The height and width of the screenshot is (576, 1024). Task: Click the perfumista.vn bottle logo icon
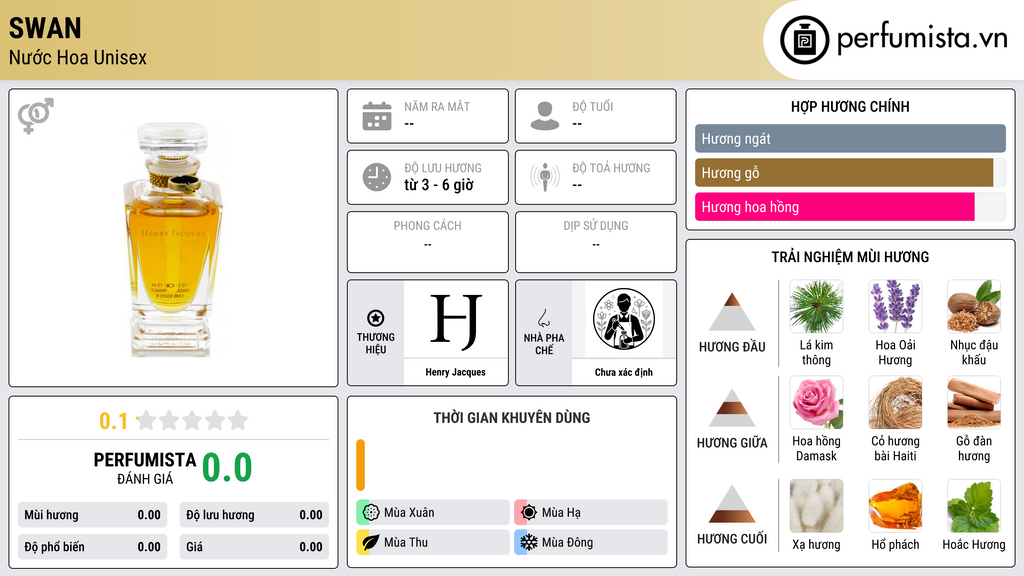(804, 40)
